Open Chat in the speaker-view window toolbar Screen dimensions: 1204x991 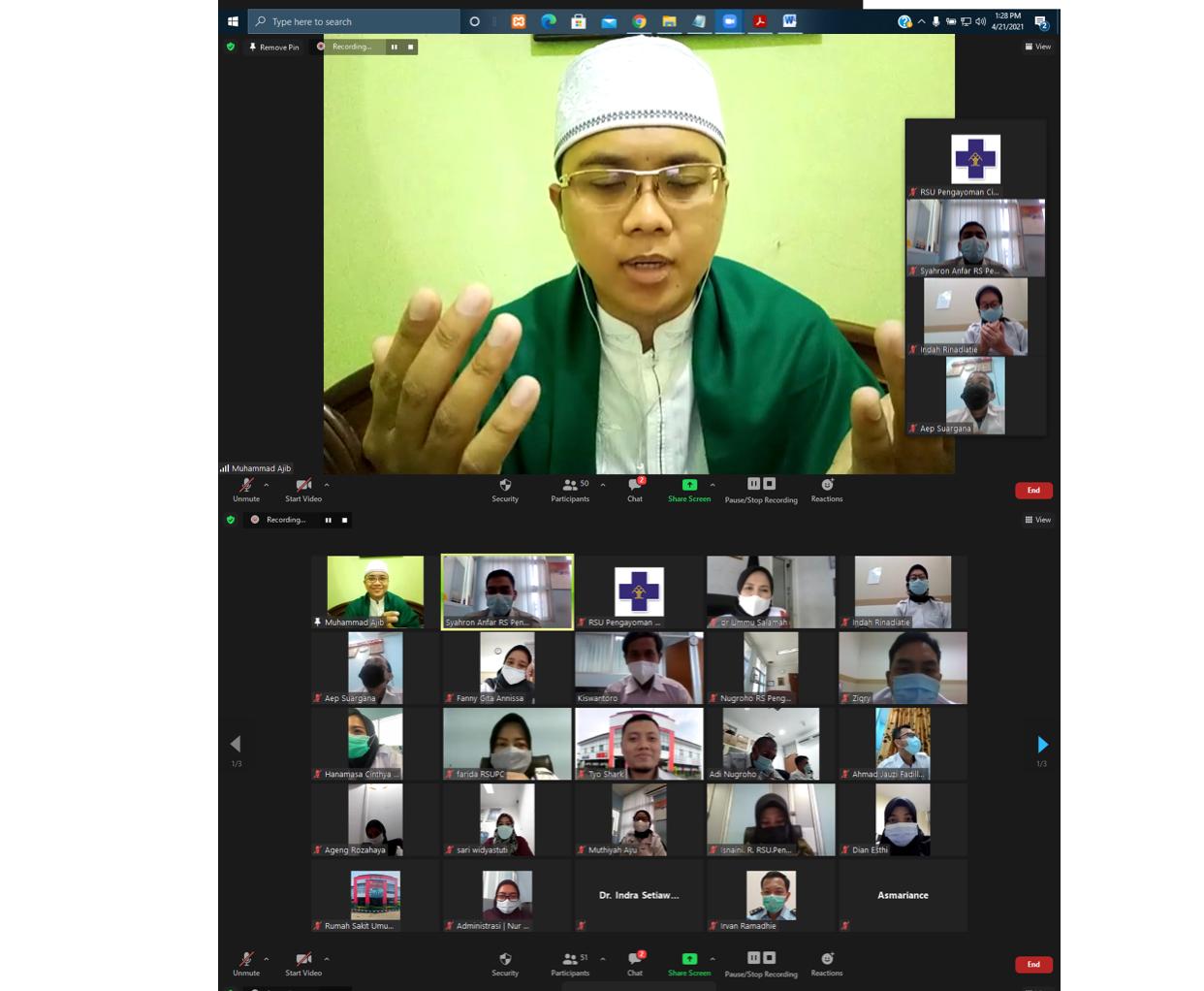pyautogui.click(x=635, y=489)
